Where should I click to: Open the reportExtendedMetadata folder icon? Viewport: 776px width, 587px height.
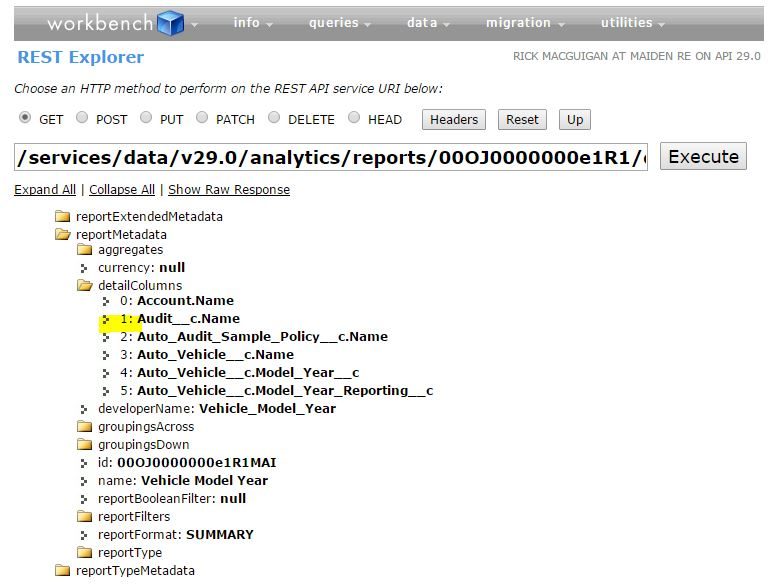tap(62, 216)
